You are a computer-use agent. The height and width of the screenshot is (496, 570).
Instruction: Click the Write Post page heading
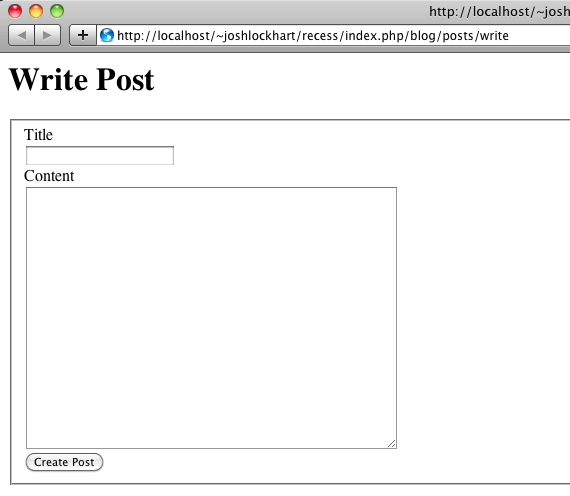pyautogui.click(x=82, y=79)
